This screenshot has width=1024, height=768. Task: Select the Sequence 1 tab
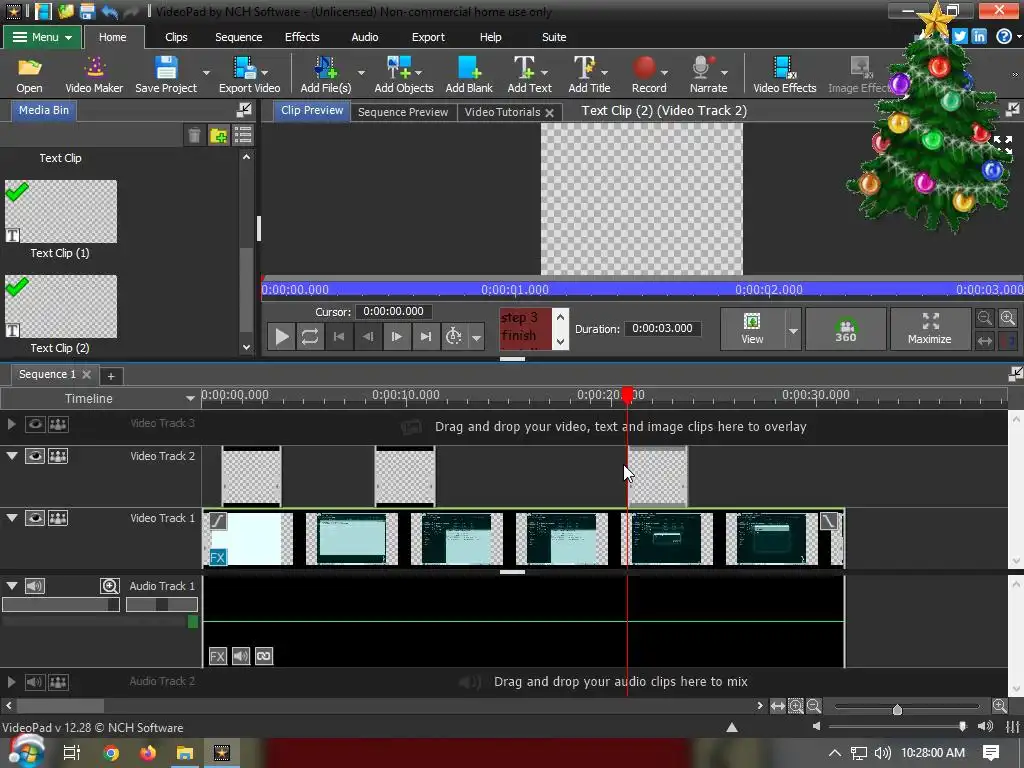(47, 374)
